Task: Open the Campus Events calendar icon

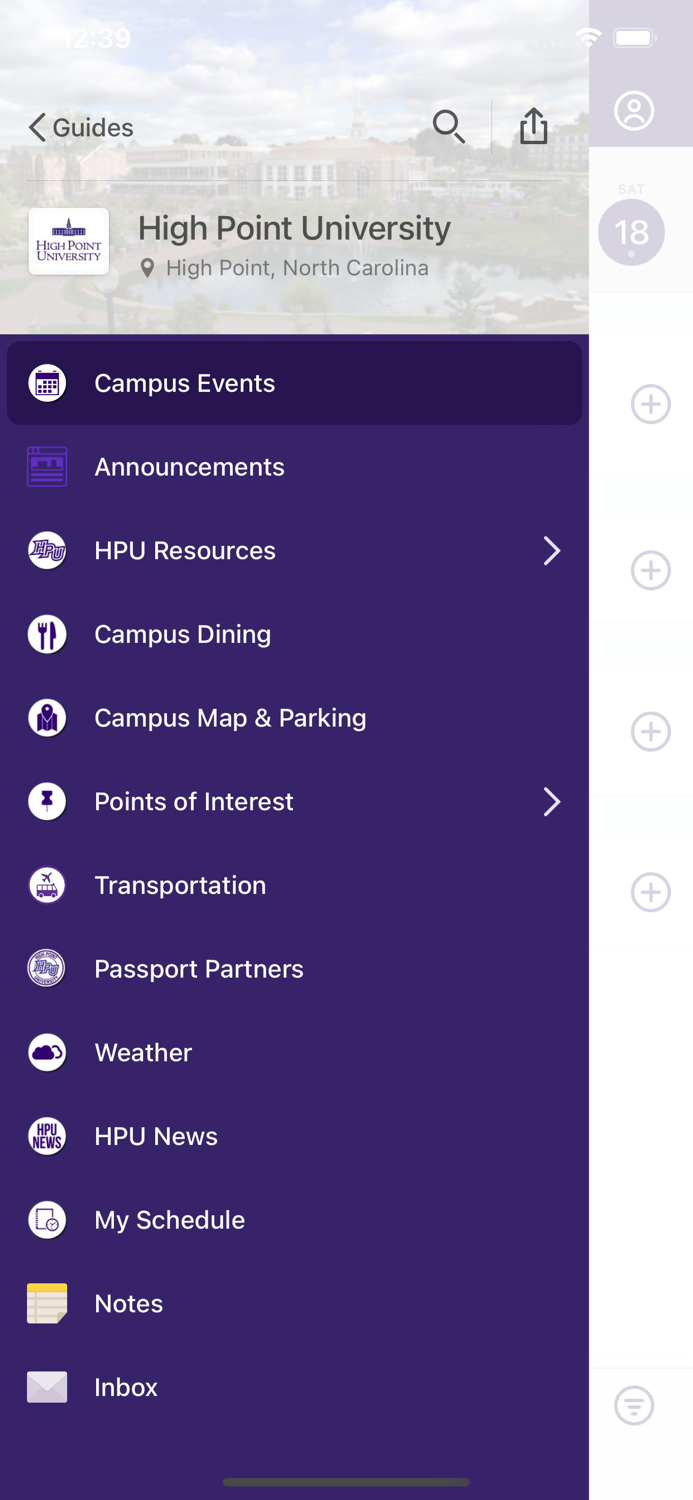Action: tap(46, 383)
